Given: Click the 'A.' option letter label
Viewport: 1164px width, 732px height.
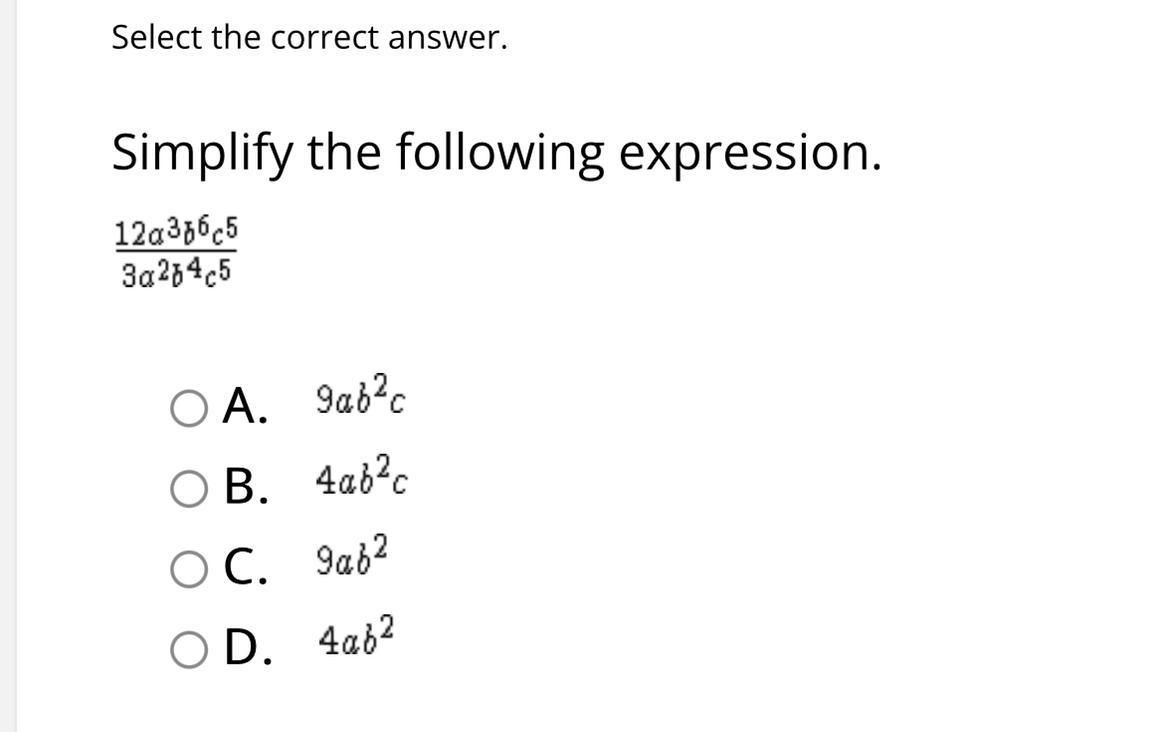Looking at the screenshot, I should 245,407.
